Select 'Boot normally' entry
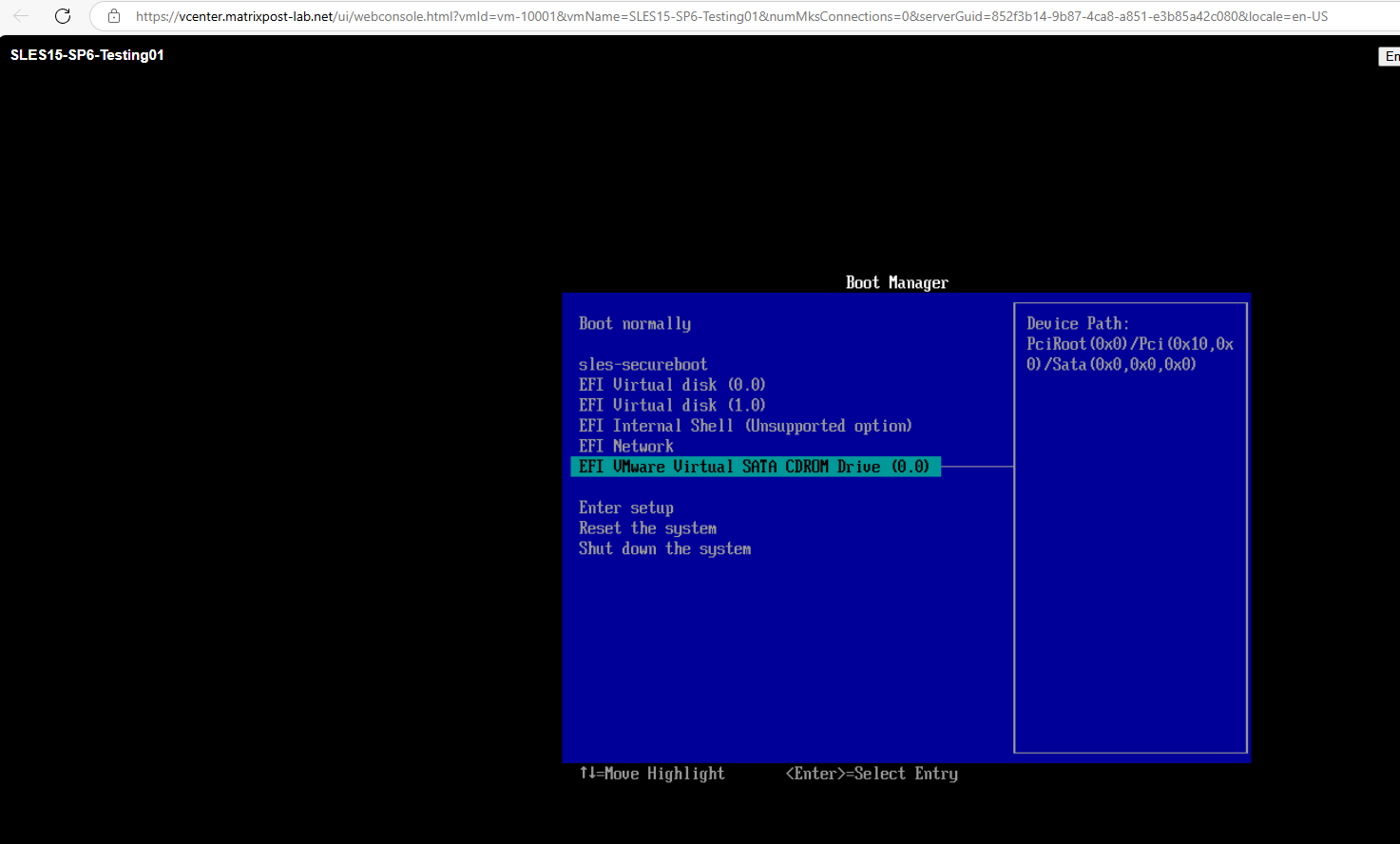1400x844 pixels. pos(635,324)
